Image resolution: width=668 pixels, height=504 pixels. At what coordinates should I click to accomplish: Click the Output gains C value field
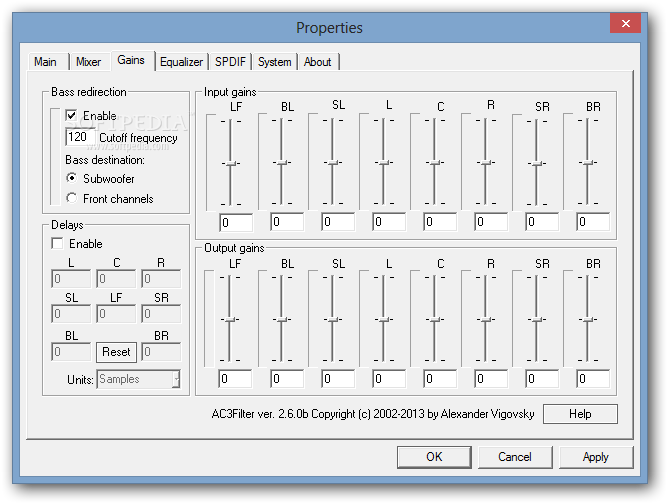pyautogui.click(x=440, y=379)
